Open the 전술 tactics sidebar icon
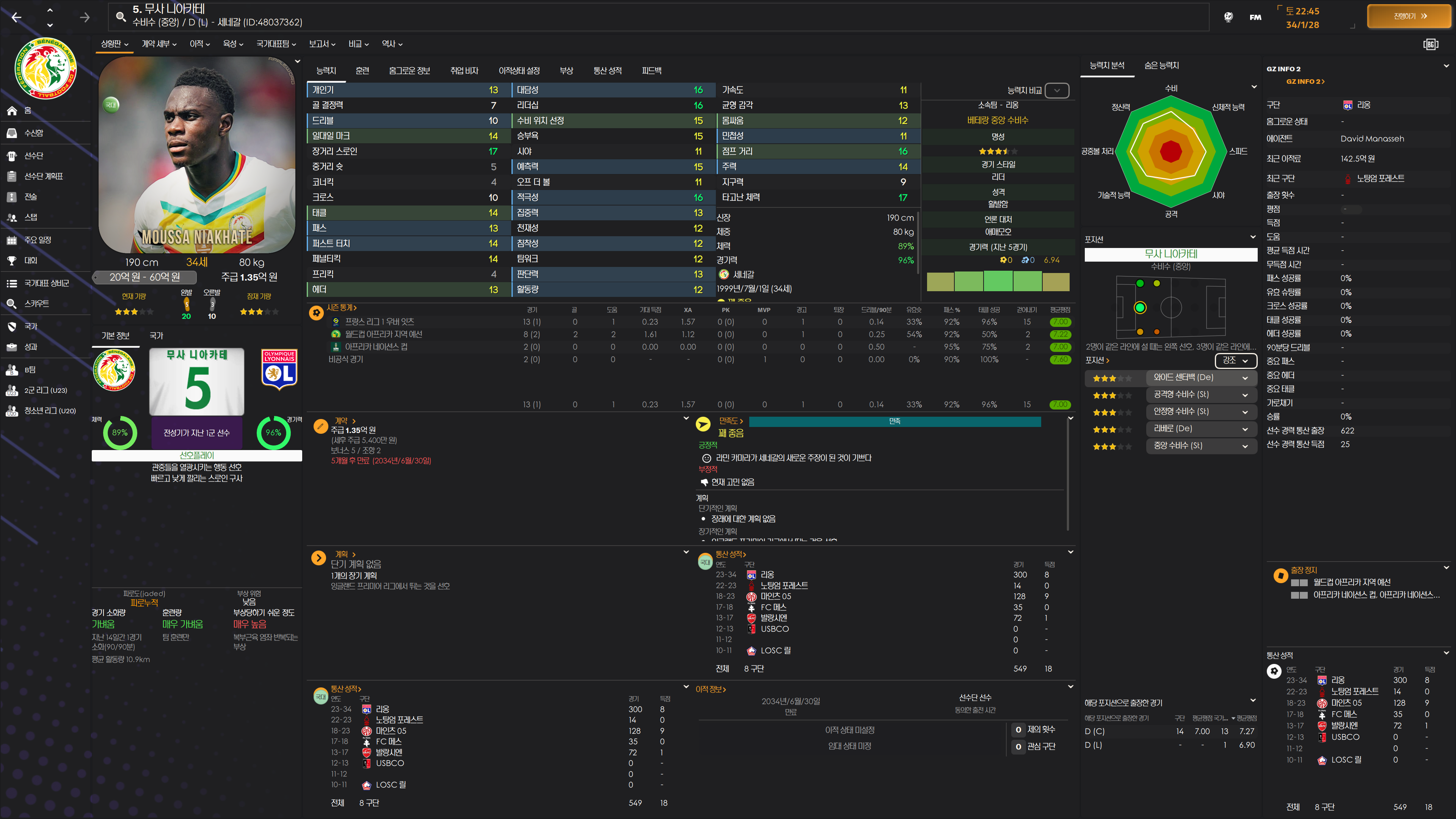Screen dimensions: 1456x819 pyautogui.click(x=12, y=197)
